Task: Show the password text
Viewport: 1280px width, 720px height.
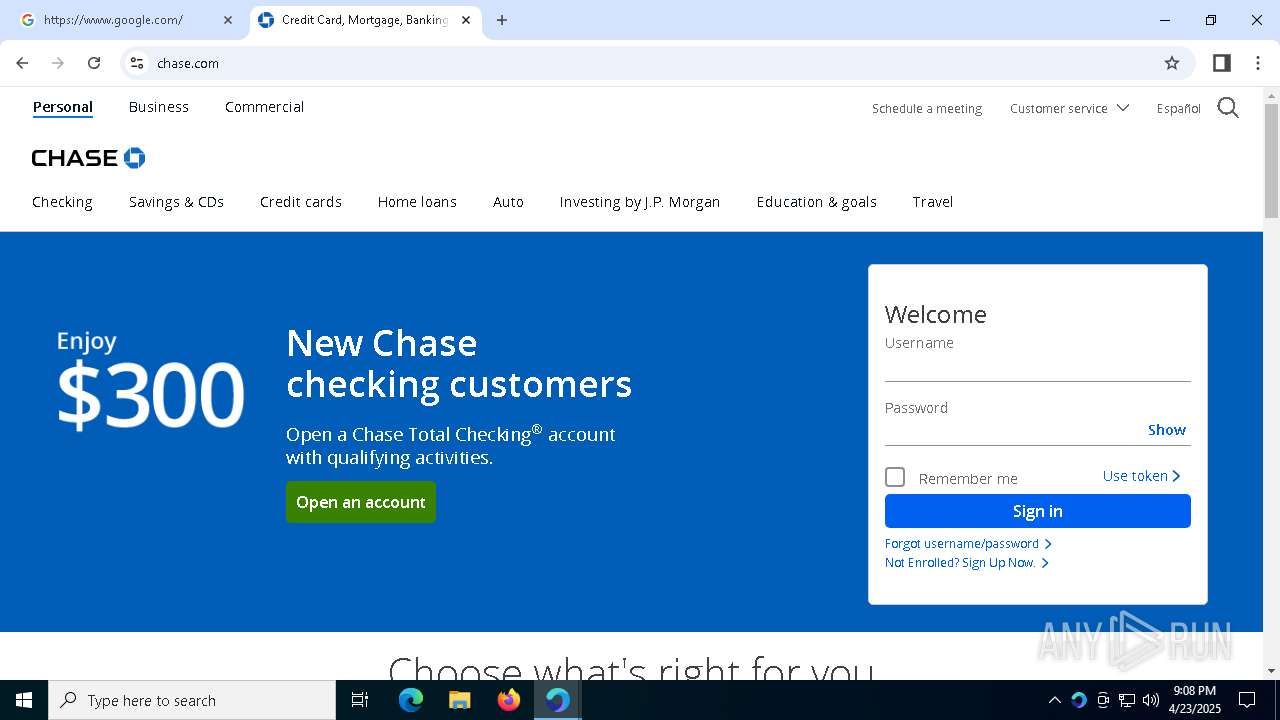Action: coord(1166,430)
